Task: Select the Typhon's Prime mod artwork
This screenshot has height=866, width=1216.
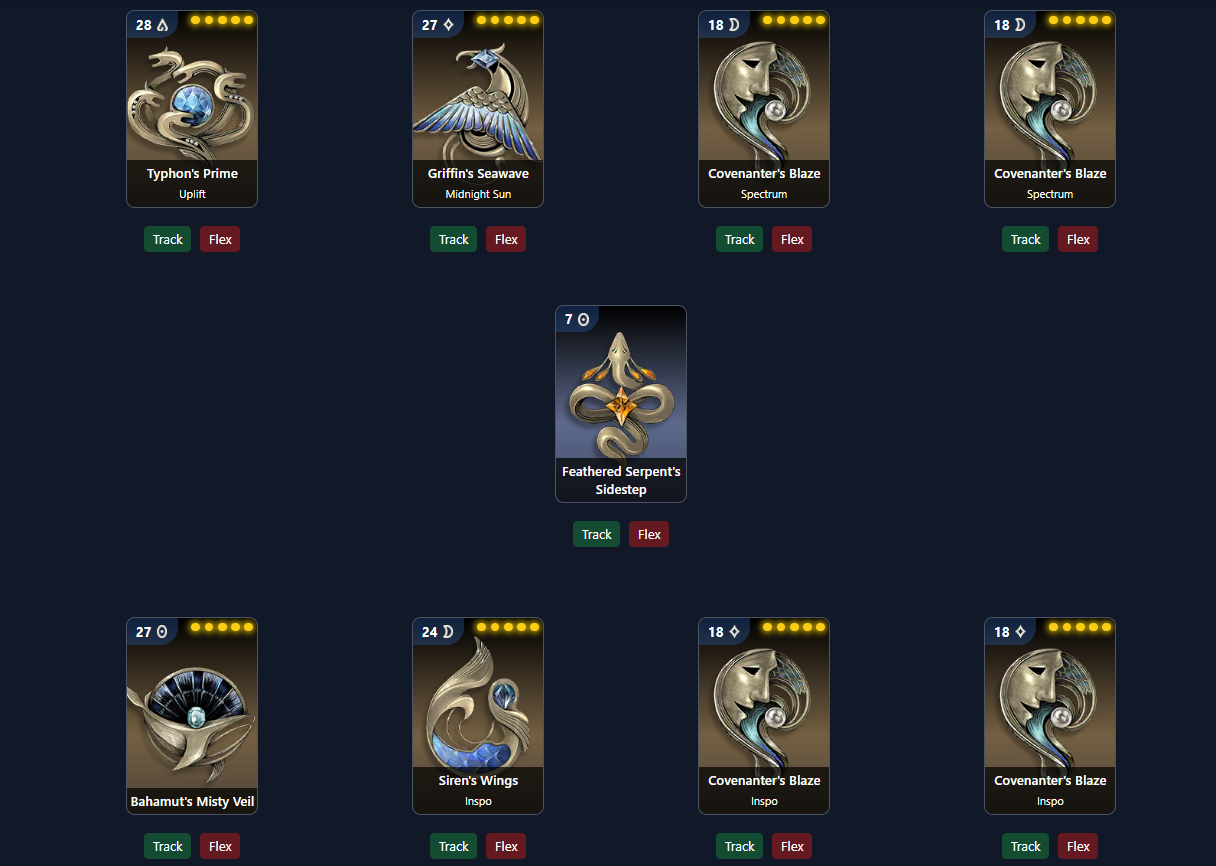Action: (x=192, y=98)
